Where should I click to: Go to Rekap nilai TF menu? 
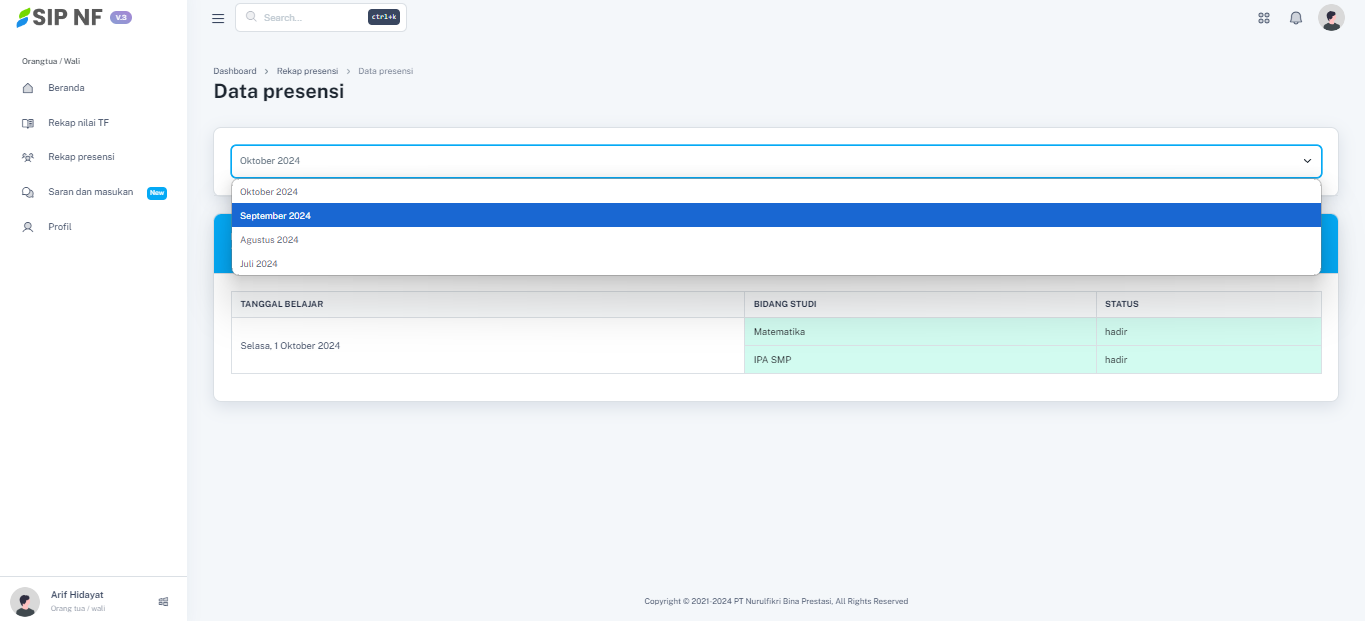pyautogui.click(x=78, y=123)
